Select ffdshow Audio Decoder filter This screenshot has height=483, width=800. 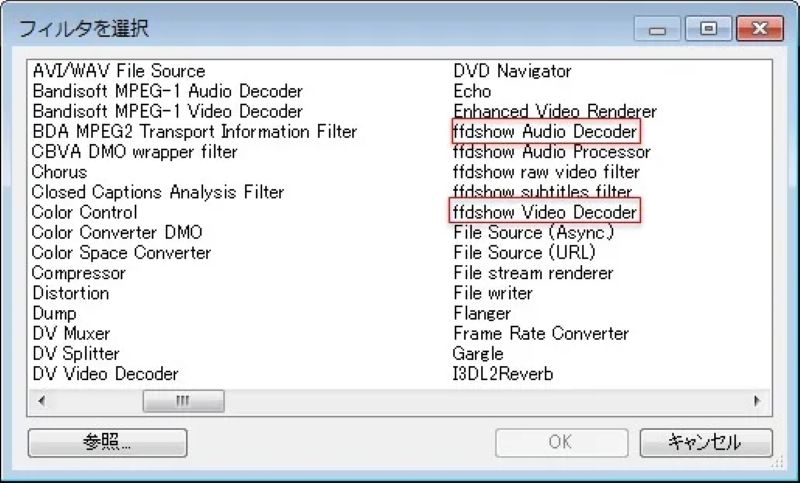544,132
